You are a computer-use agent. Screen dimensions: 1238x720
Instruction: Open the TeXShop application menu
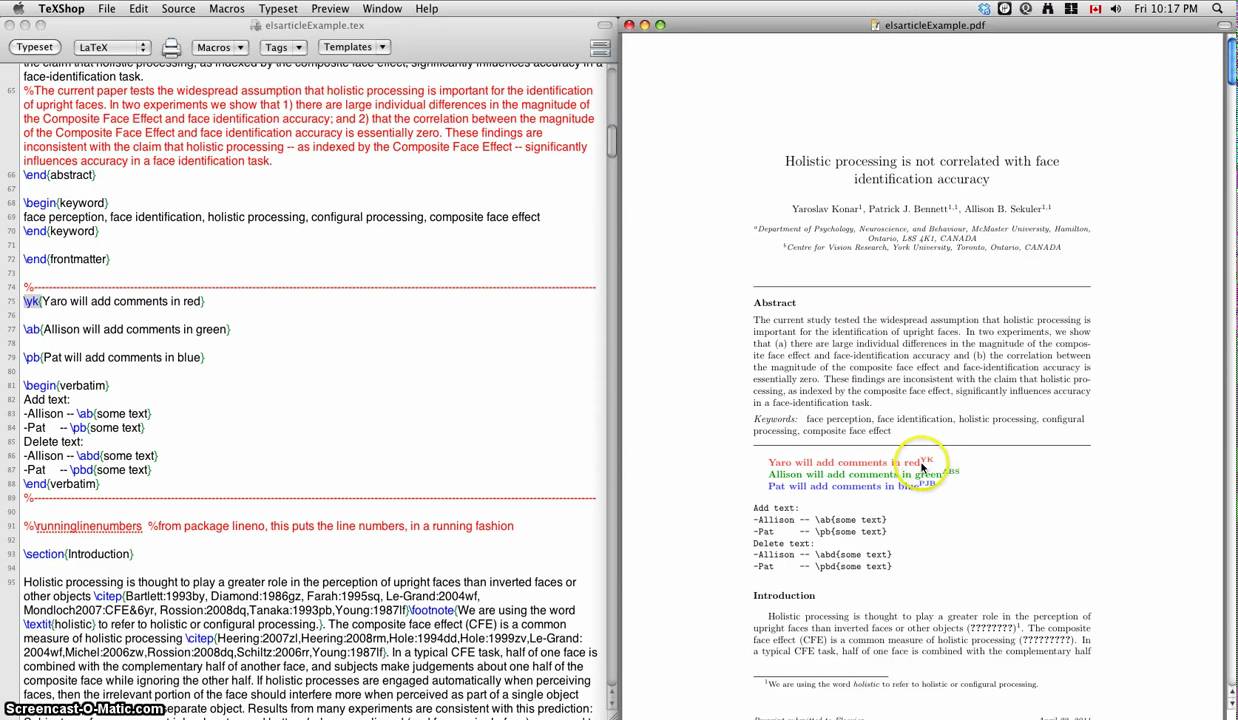60,9
